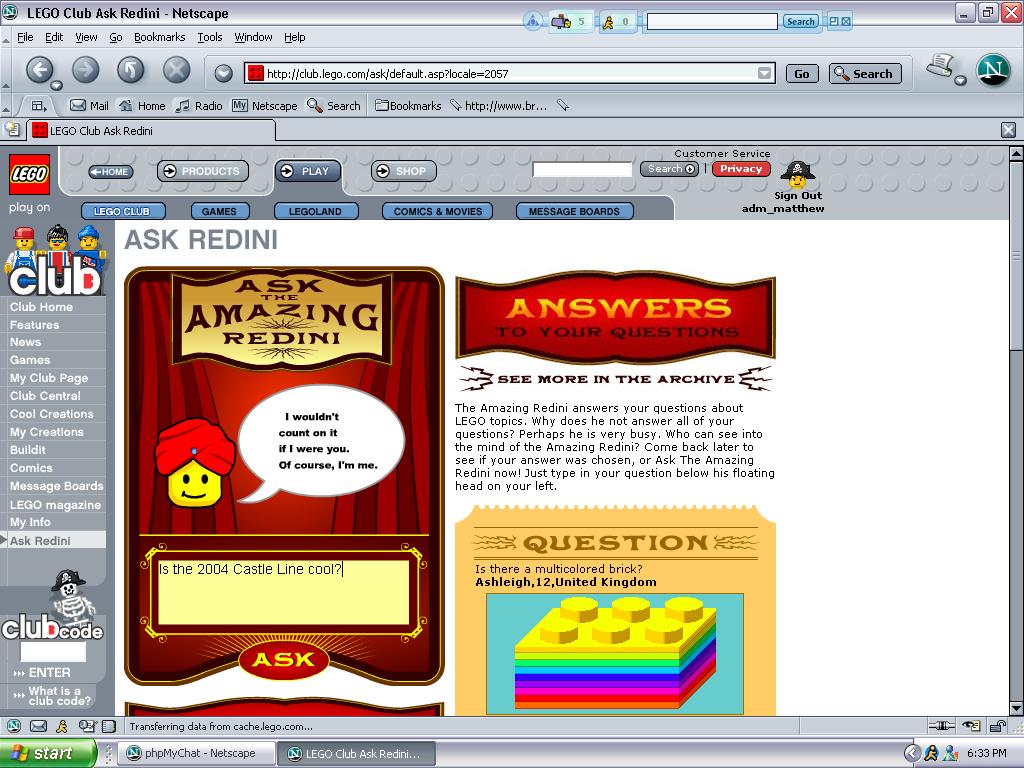Click the security padlock in status bar
The width and height of the screenshot is (1024, 768).
pyautogui.click(x=997, y=726)
